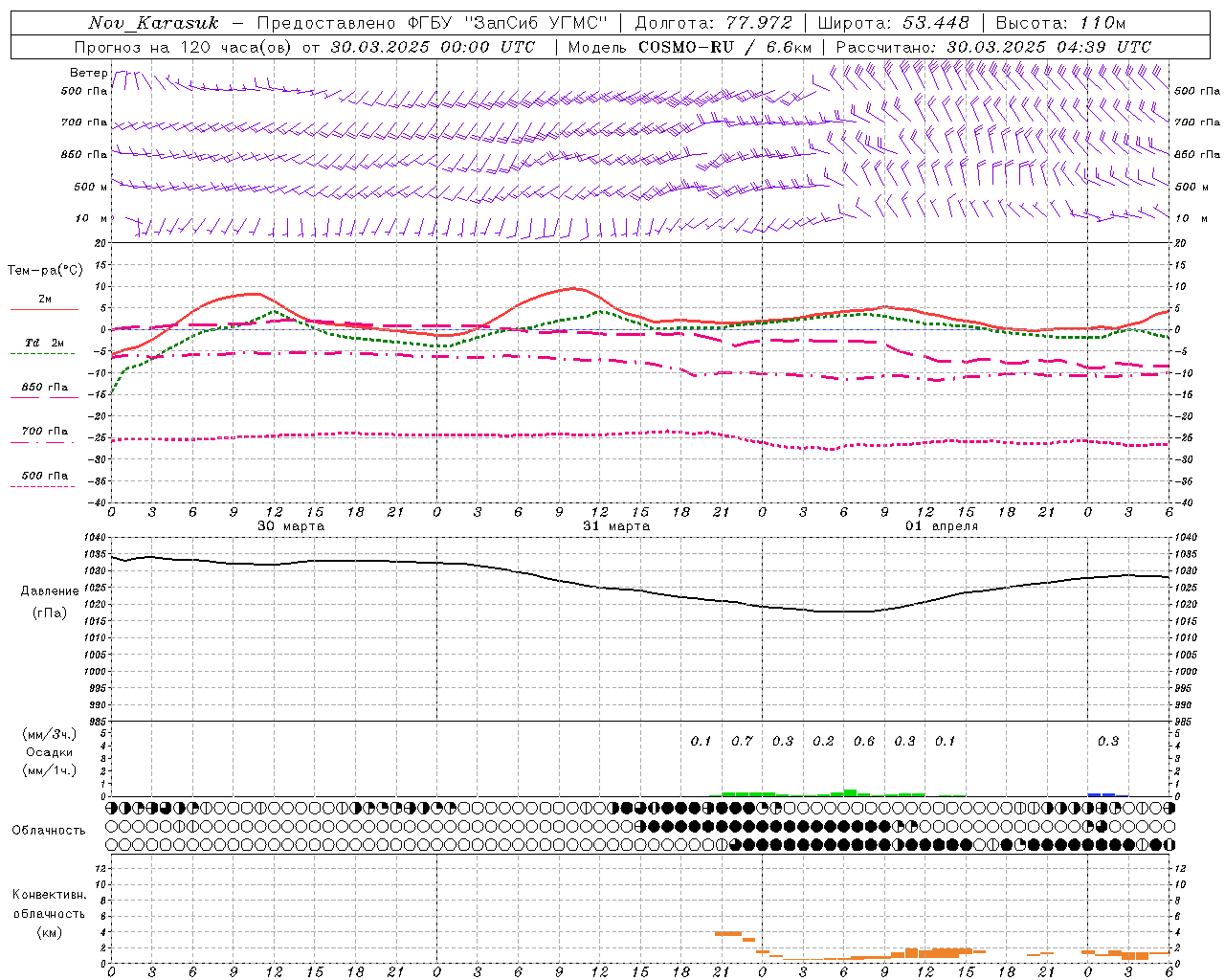The height and width of the screenshot is (980, 1225).
Task: Jump to the 31 марта date label
Action: coord(616,526)
